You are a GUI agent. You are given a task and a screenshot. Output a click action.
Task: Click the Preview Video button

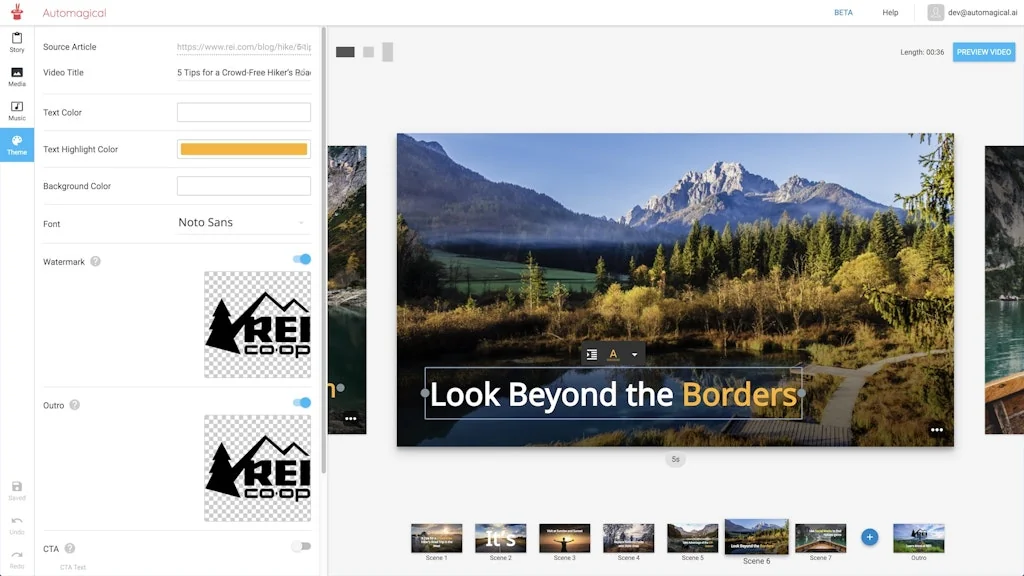(x=983, y=52)
